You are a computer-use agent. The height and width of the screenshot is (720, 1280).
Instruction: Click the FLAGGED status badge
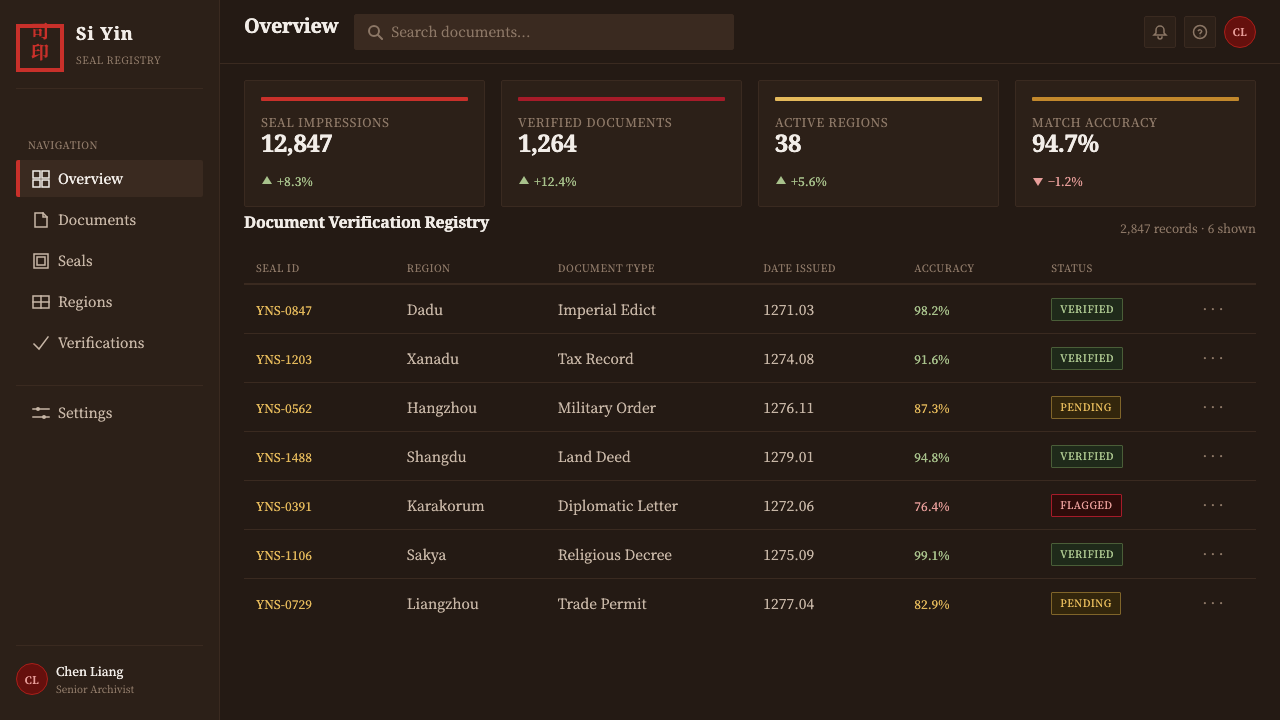coord(1086,506)
